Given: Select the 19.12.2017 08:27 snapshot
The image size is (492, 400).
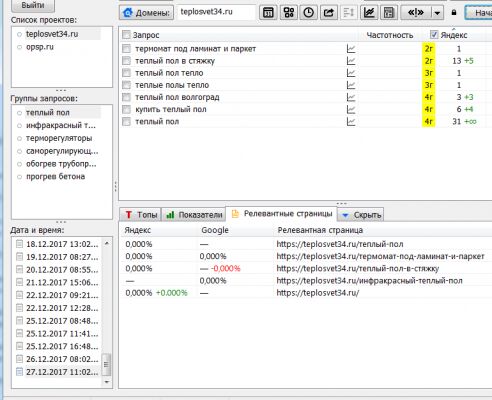Looking at the screenshot, I should coord(62,257).
